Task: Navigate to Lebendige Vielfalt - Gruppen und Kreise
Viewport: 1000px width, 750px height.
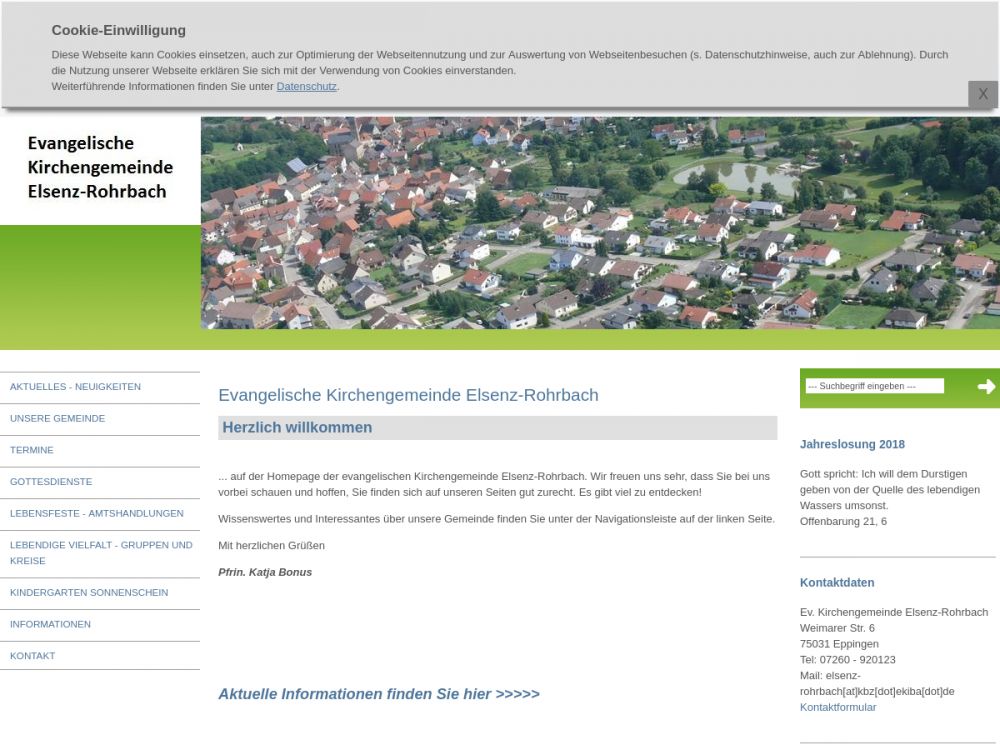Action: (x=100, y=552)
